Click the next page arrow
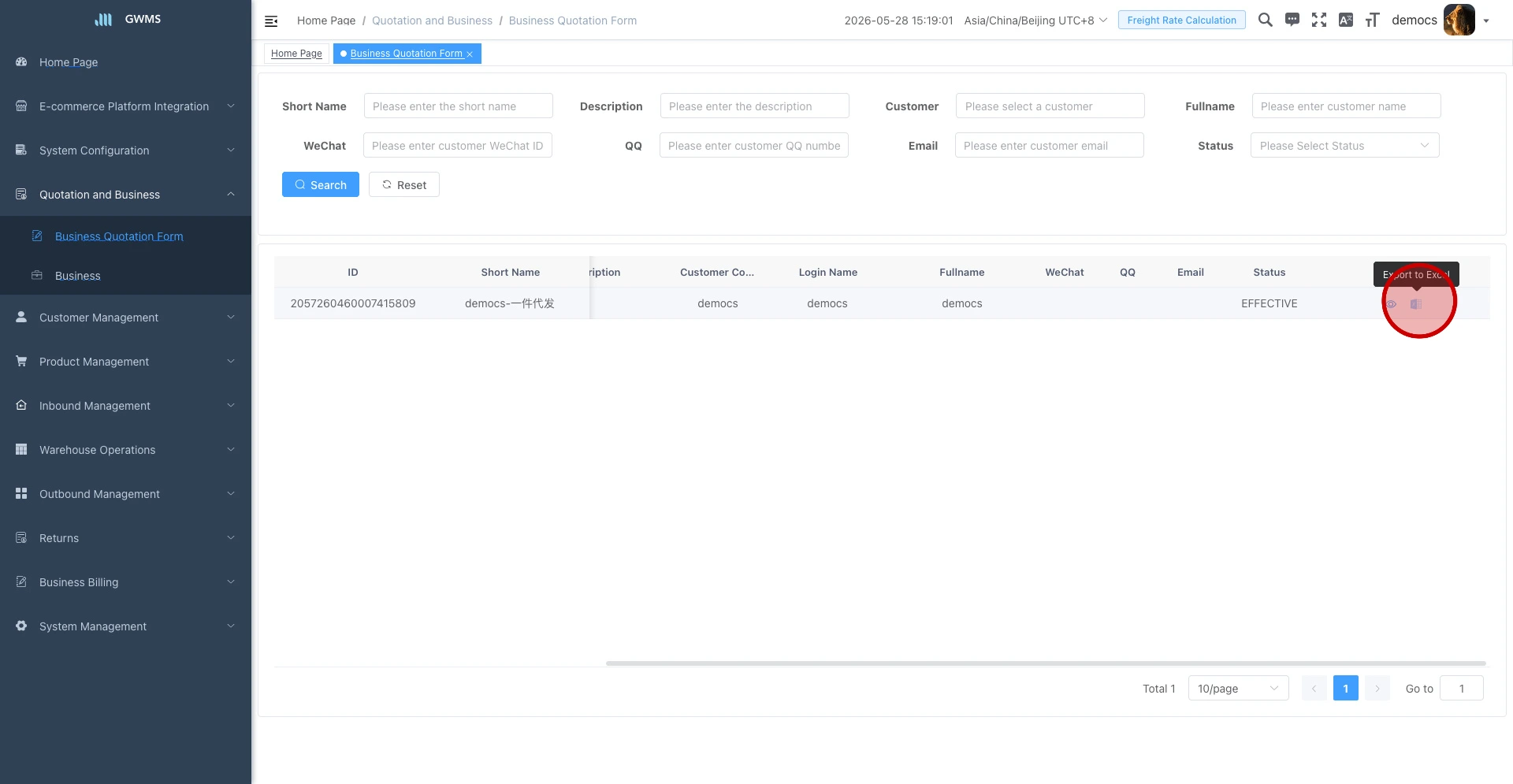Image resolution: width=1513 pixels, height=784 pixels. click(x=1377, y=689)
